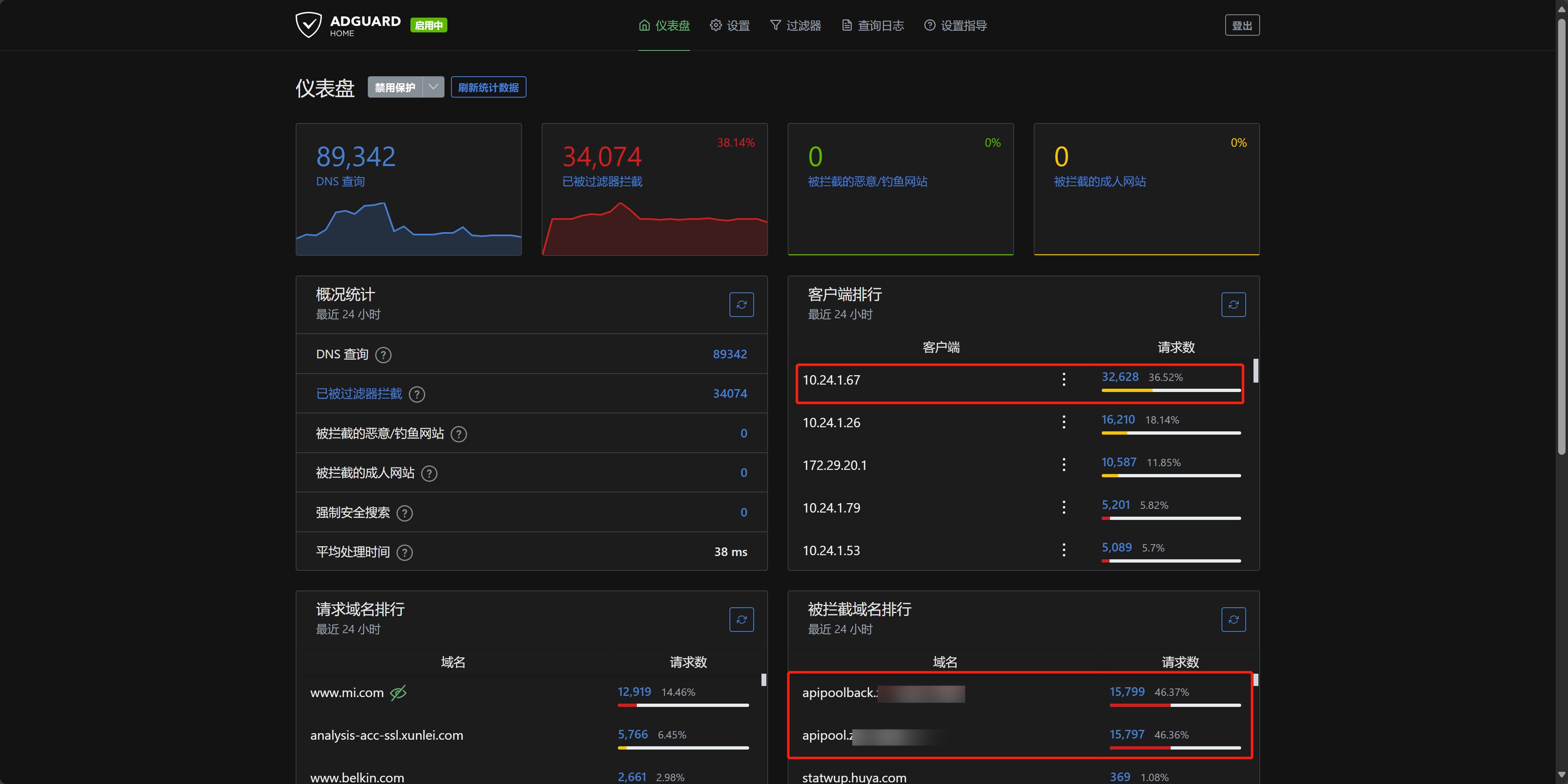
Task: Click the 客户端排行 list scrollbar
Action: tap(1255, 371)
